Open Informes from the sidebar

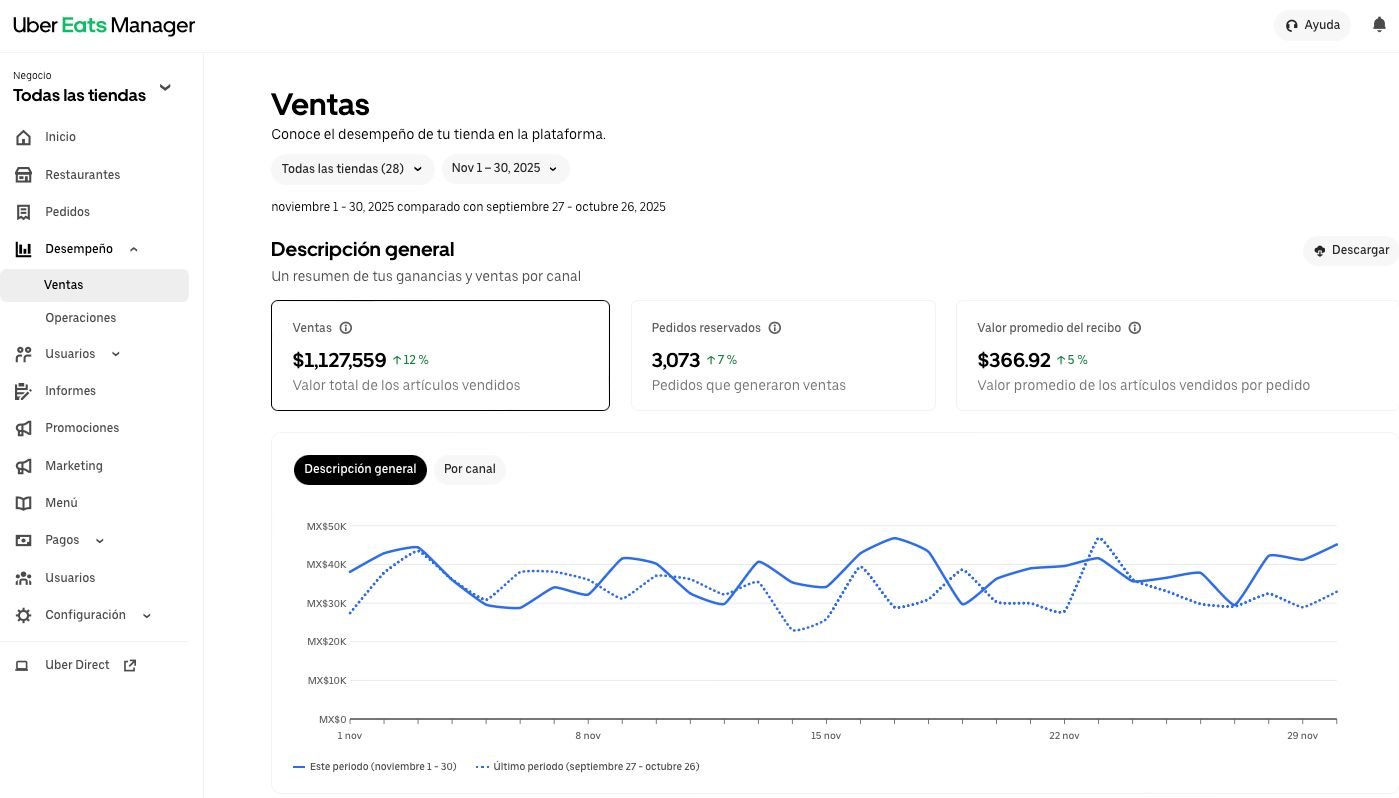tap(70, 391)
